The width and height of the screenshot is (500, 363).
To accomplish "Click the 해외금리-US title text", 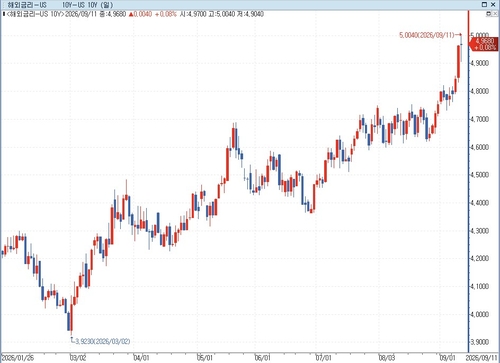I will [x=27, y=5].
